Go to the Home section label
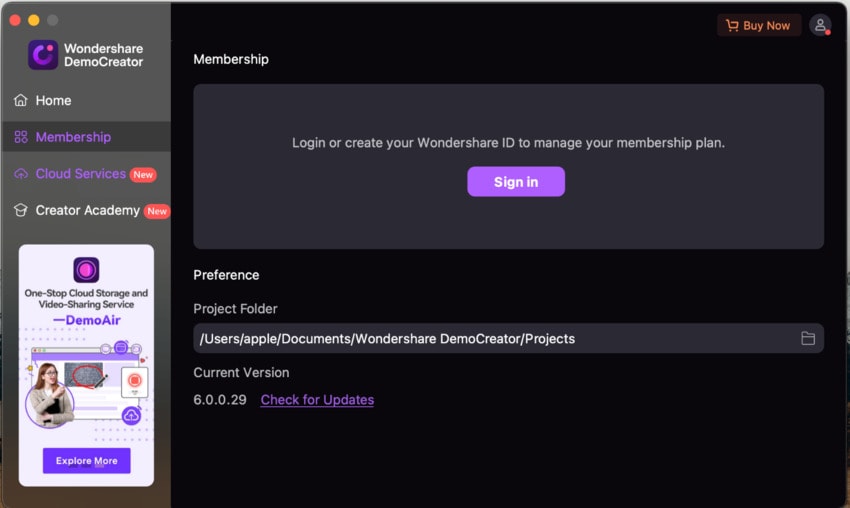The image size is (850, 508). point(54,101)
